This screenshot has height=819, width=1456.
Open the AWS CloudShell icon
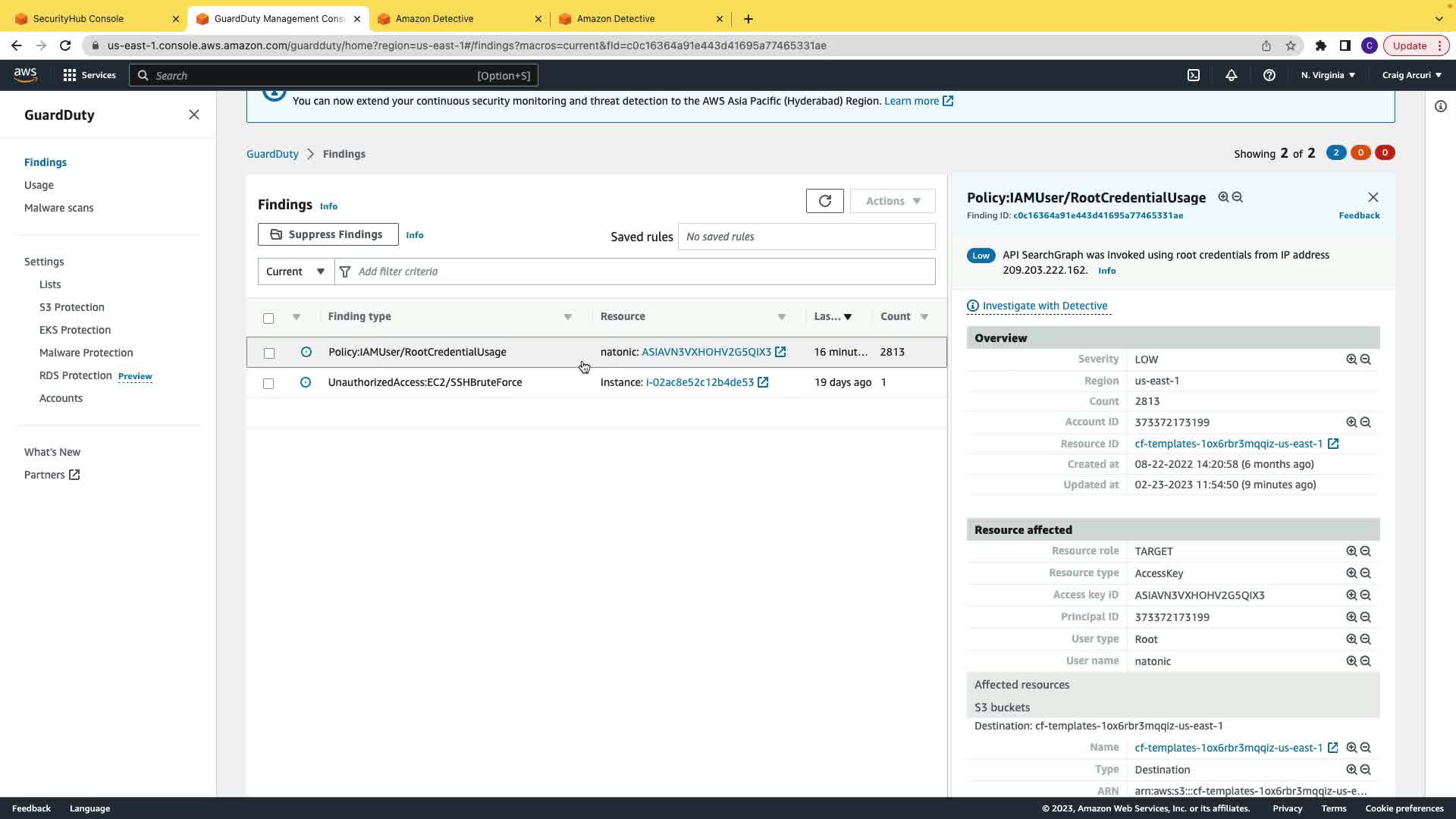[1194, 75]
